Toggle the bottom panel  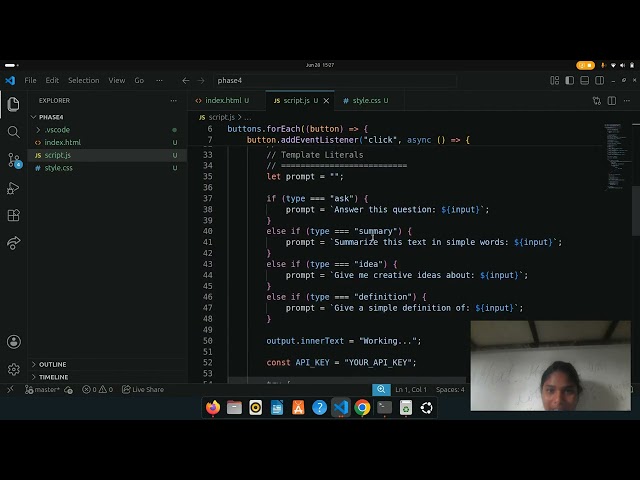[x=584, y=80]
